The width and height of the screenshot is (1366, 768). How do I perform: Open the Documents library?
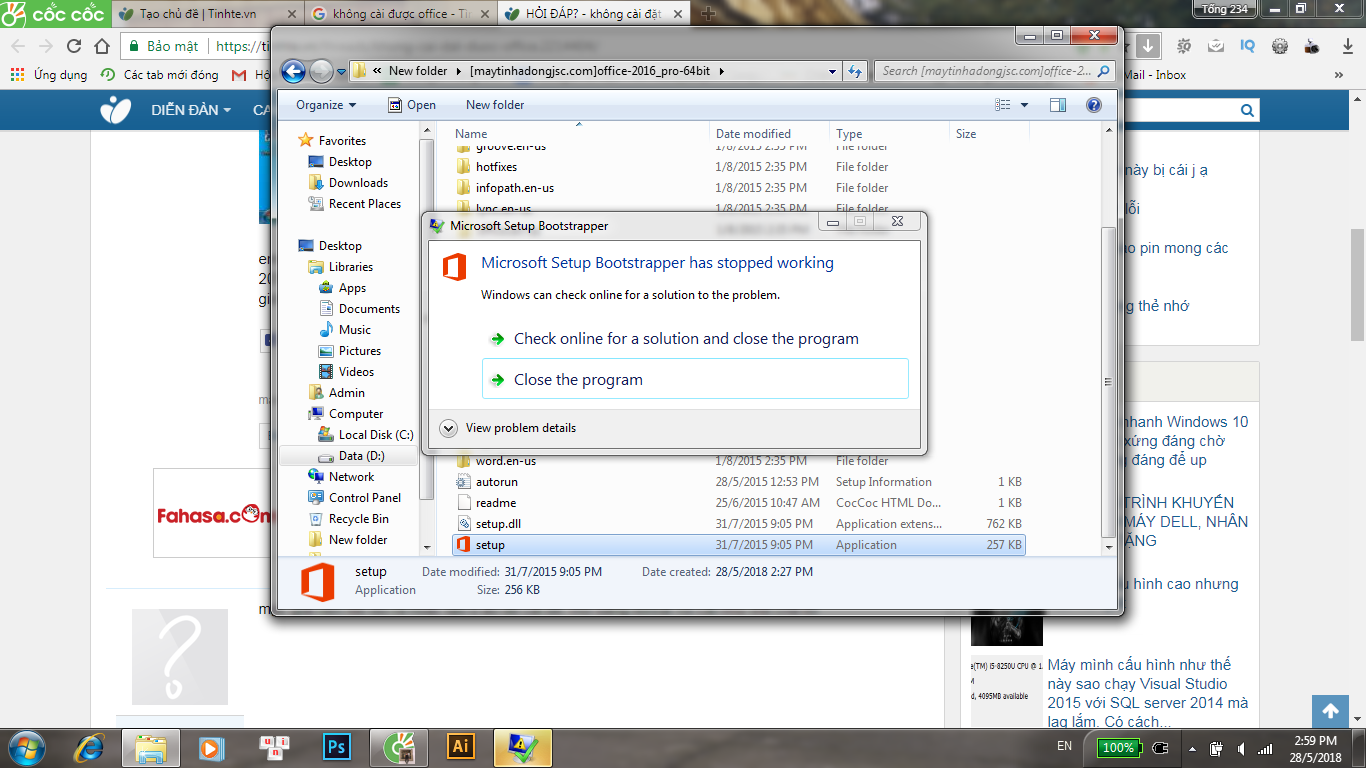[369, 309]
